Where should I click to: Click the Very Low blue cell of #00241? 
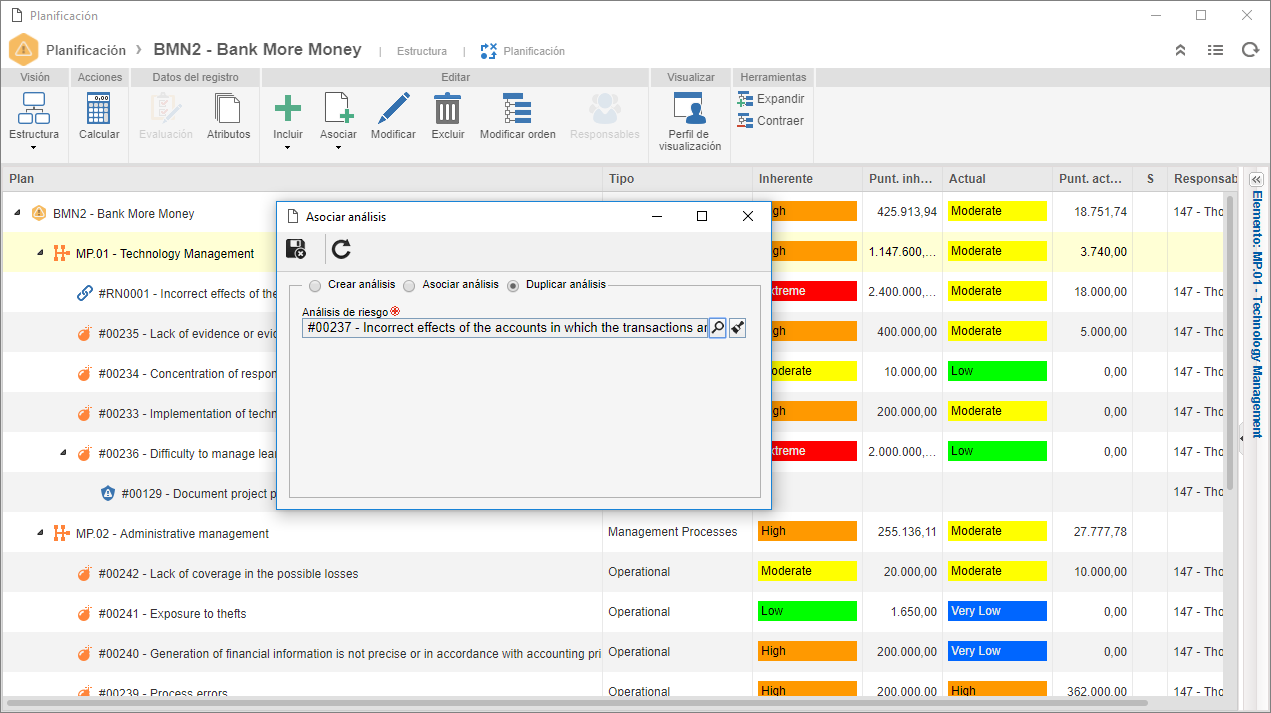997,611
